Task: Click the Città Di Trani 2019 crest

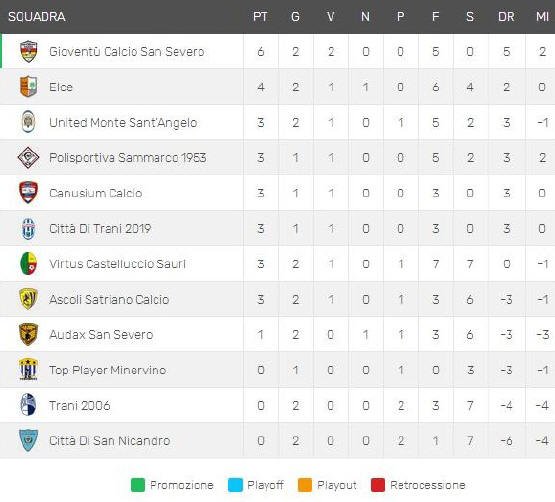Action: (x=28, y=228)
